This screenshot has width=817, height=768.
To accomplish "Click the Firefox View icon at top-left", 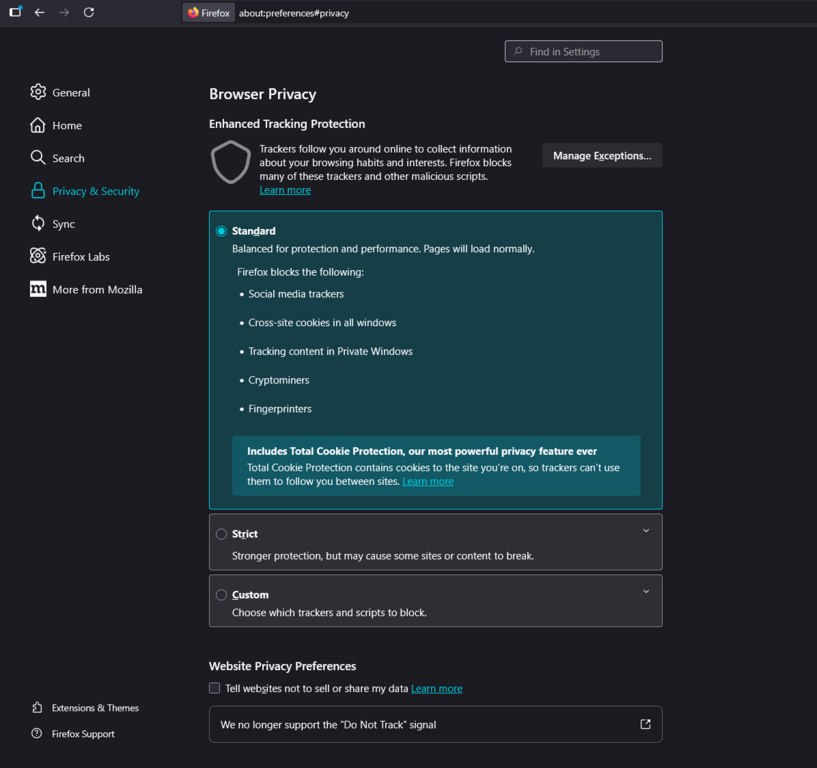I will click(16, 11).
